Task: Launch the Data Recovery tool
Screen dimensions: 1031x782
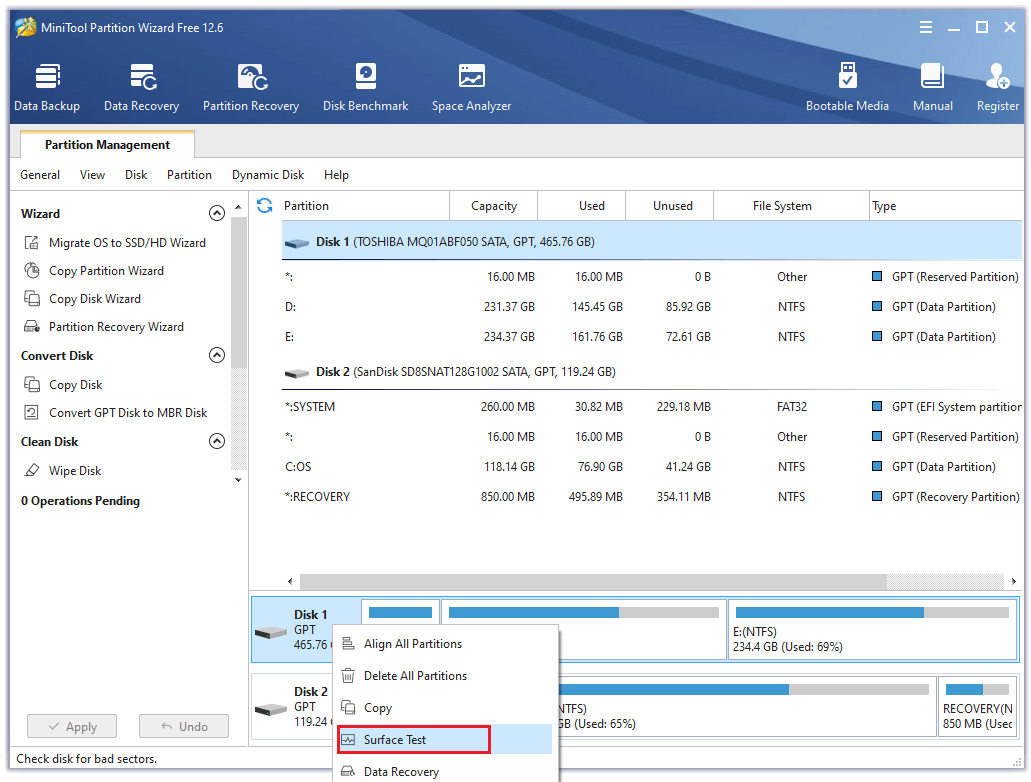Action: [141, 87]
